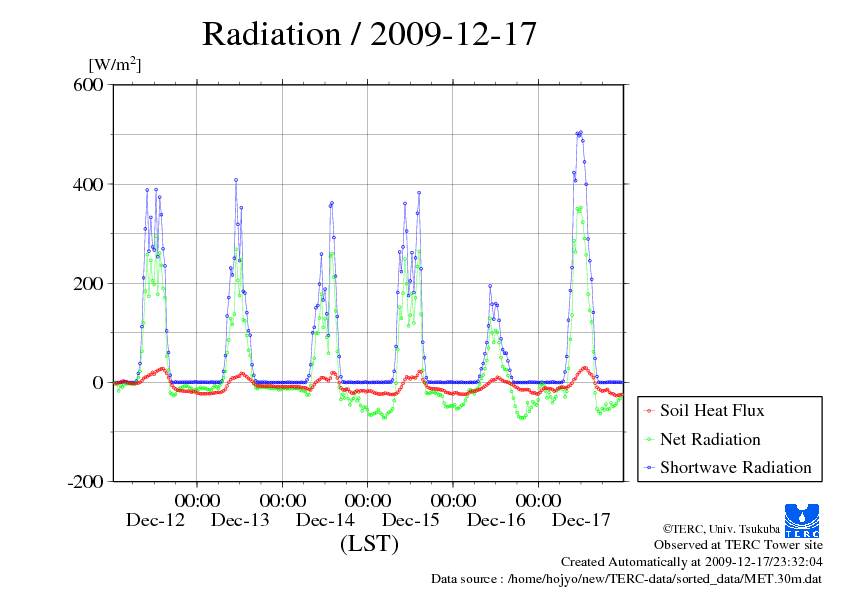Viewport: 842px width, 595px height.
Task: Click the '©TERC, Univ. Tsukuba' text
Action: coord(721,529)
